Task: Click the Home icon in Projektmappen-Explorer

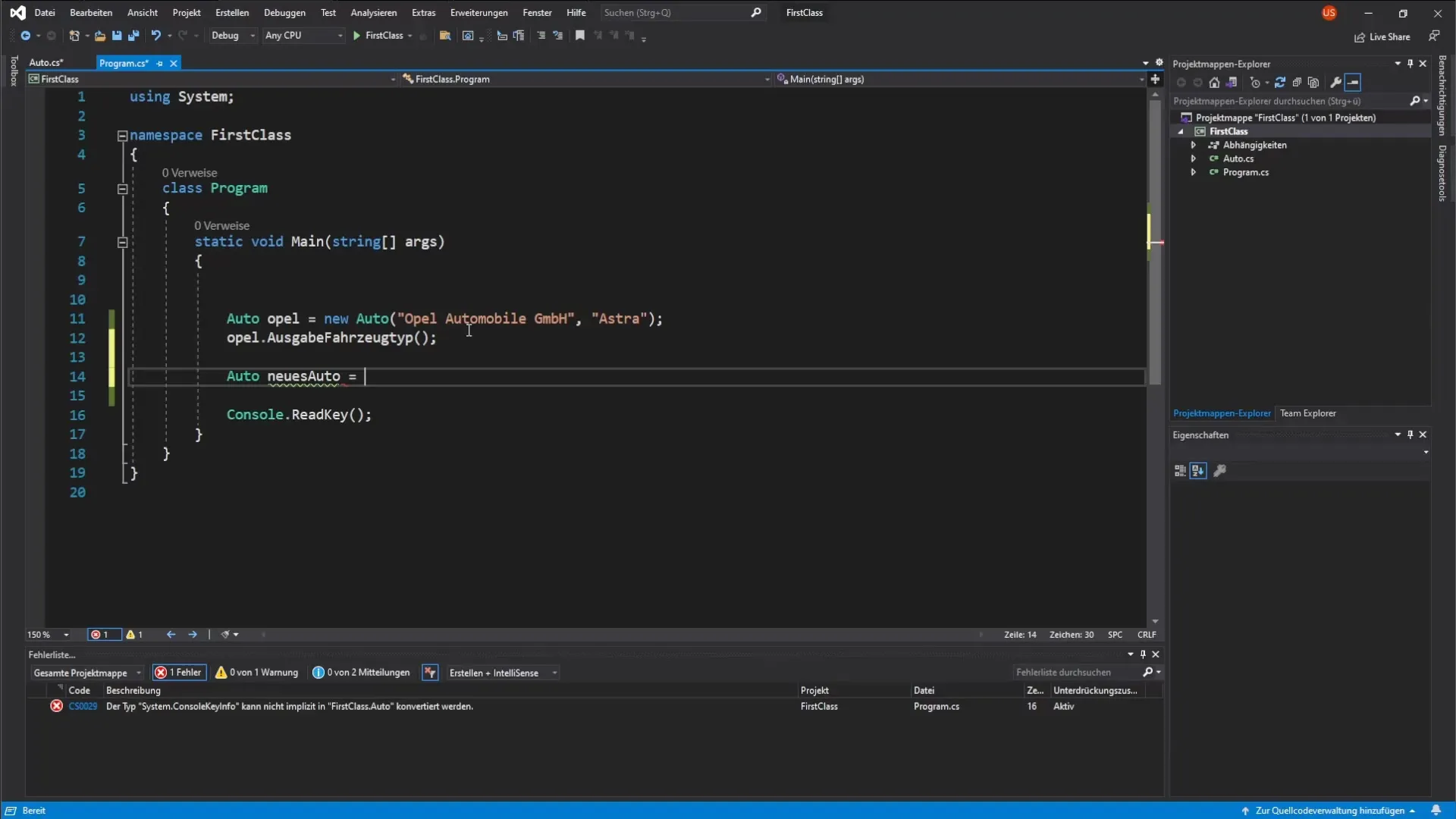Action: click(x=1214, y=83)
